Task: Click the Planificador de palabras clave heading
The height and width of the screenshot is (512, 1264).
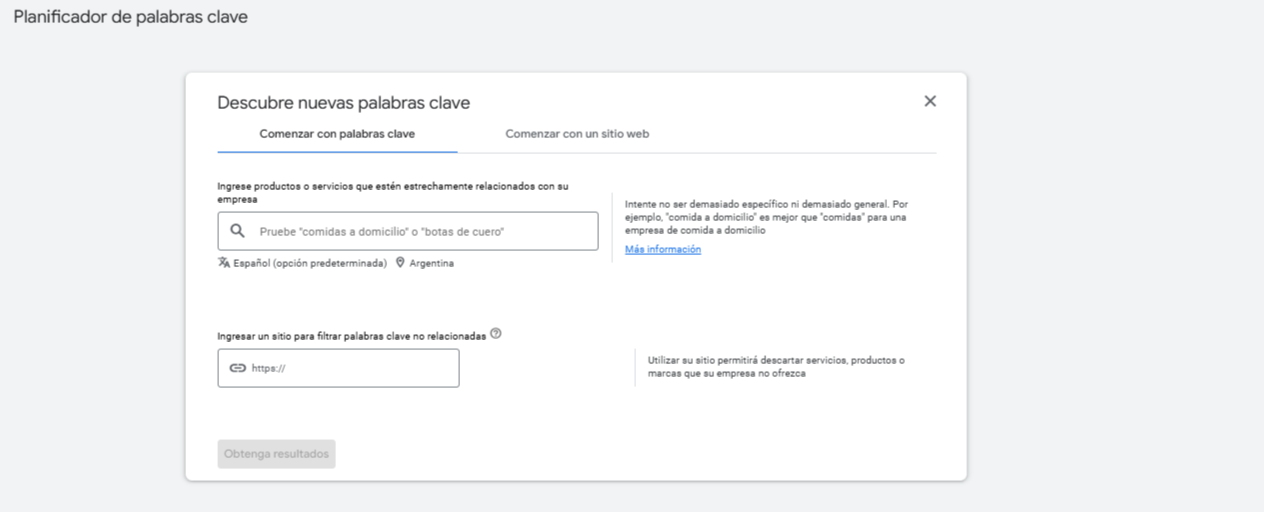Action: click(130, 17)
